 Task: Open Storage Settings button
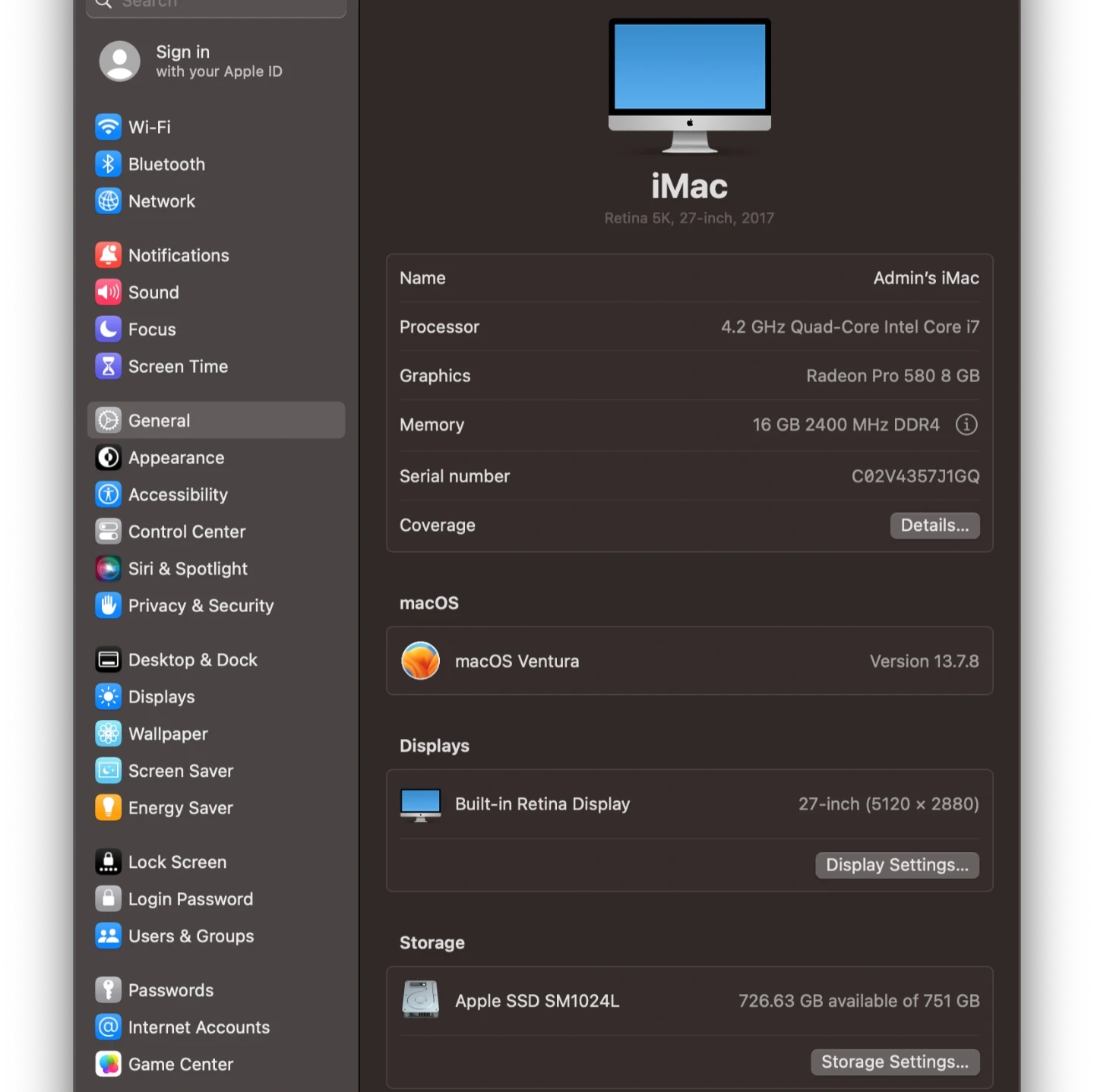click(x=894, y=1062)
